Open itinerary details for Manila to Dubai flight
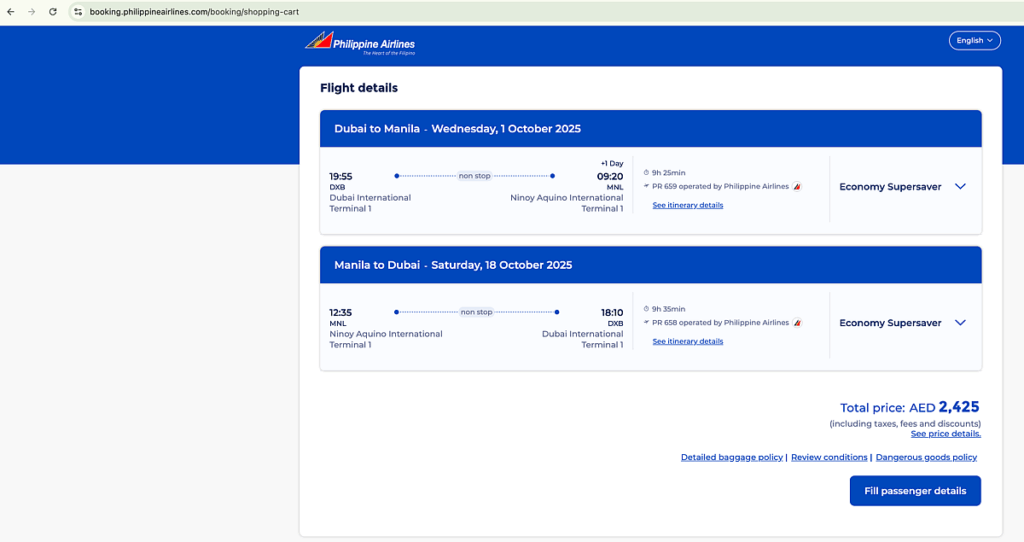1024x542 pixels. [x=687, y=342]
